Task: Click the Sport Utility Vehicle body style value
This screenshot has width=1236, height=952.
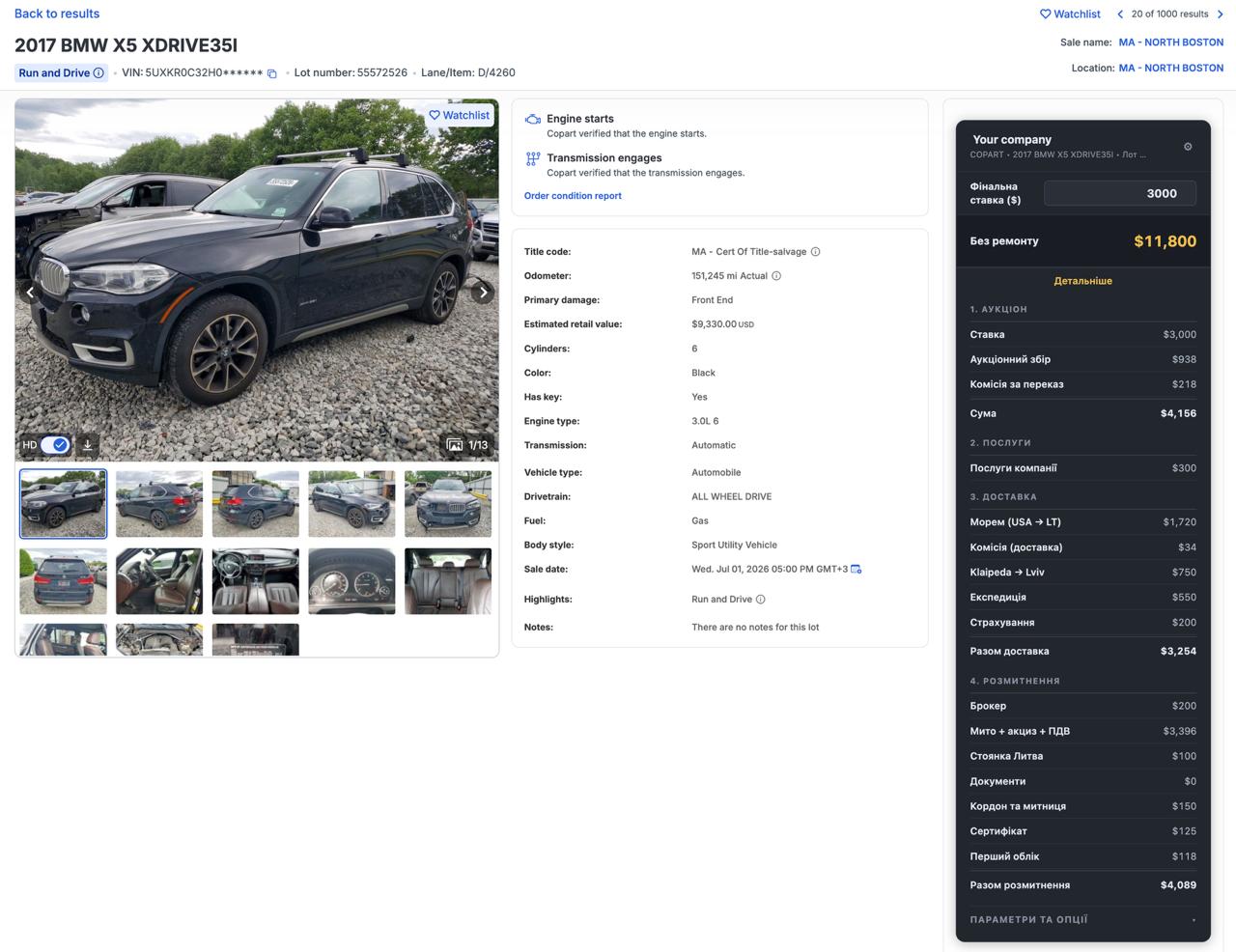Action: pyautogui.click(x=734, y=545)
